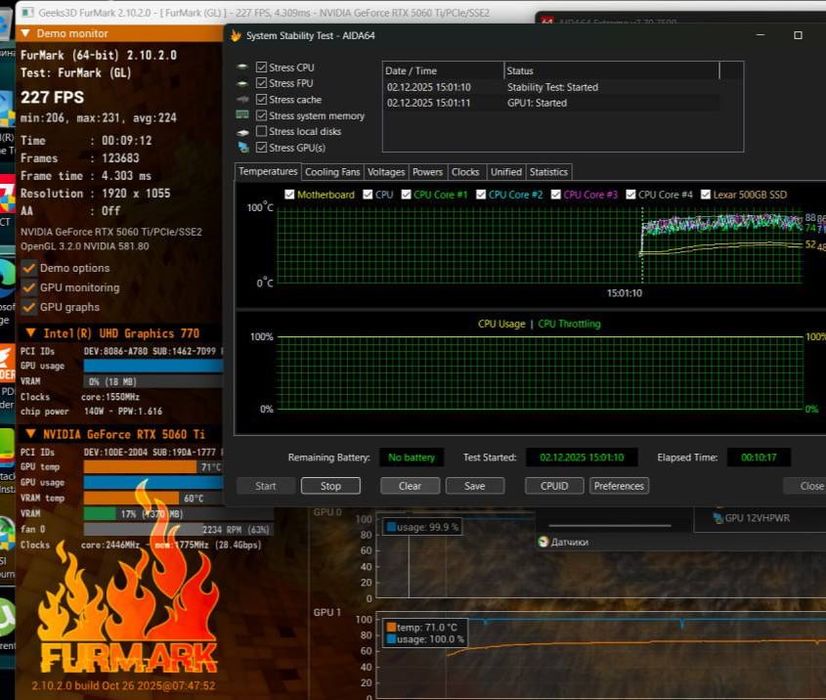Toggle CPU Core #3 graph checkbox
The image size is (826, 700).
pyautogui.click(x=556, y=194)
